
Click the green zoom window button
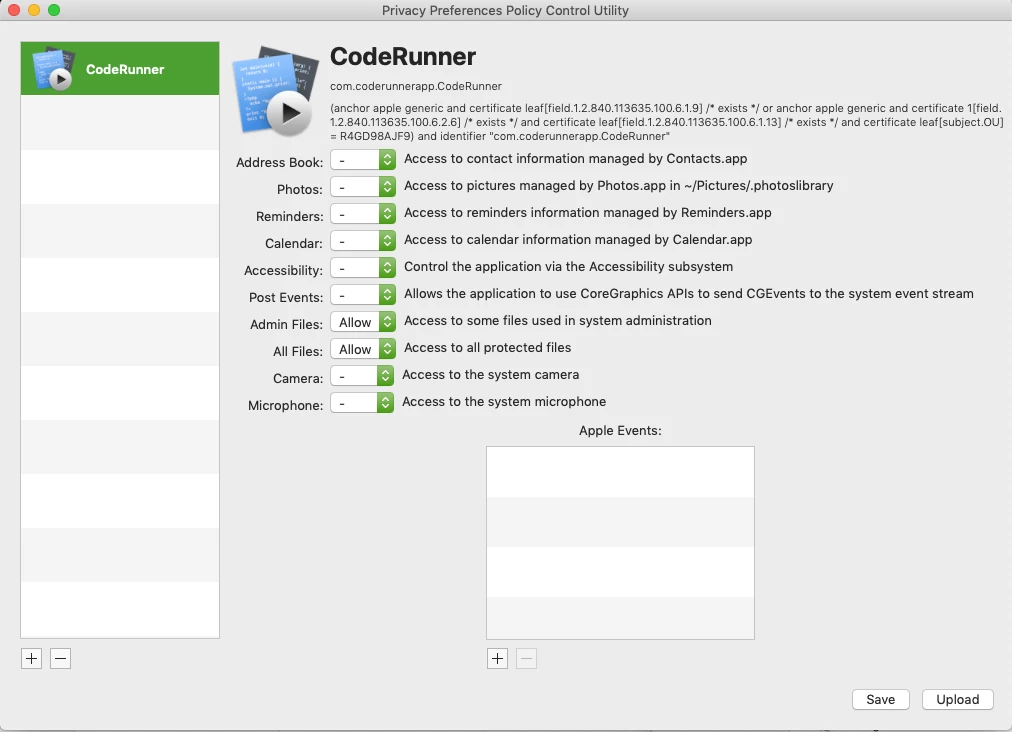pos(54,10)
